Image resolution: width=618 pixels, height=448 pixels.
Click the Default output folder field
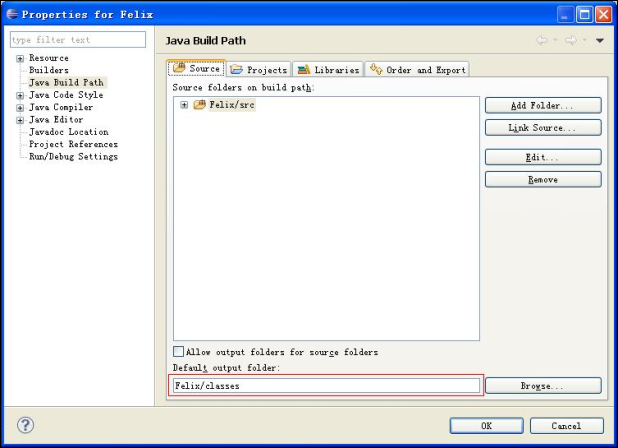pyautogui.click(x=326, y=386)
